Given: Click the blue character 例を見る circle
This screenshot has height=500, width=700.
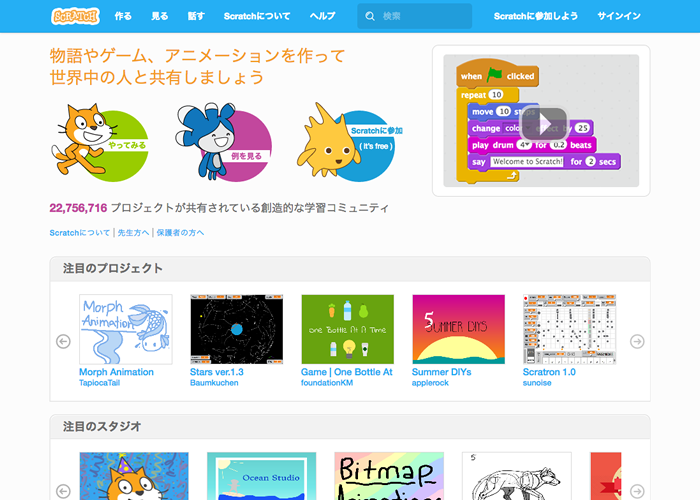Looking at the screenshot, I should point(224,142).
